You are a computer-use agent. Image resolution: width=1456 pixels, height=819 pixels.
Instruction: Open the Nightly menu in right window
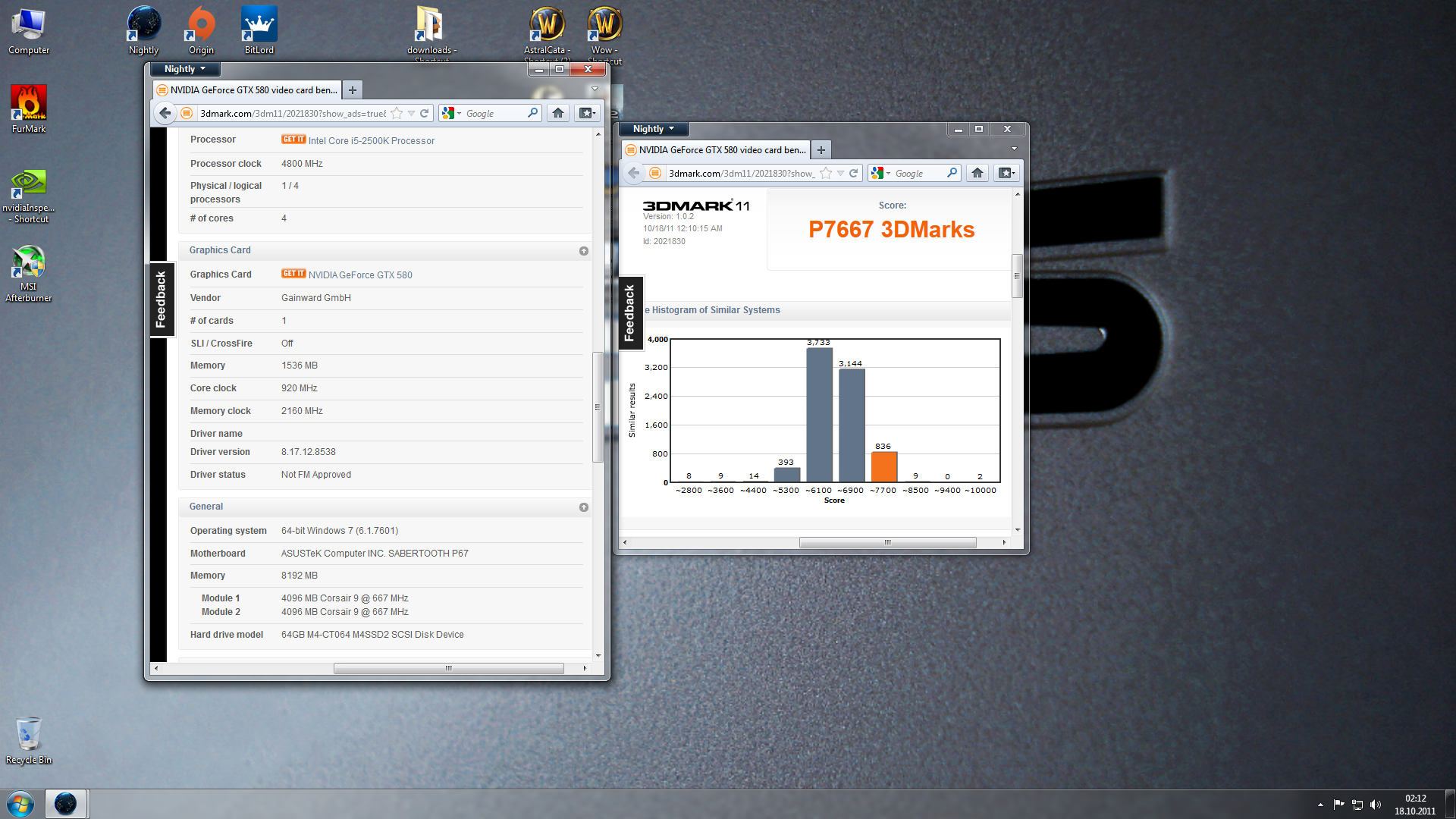pyautogui.click(x=653, y=129)
